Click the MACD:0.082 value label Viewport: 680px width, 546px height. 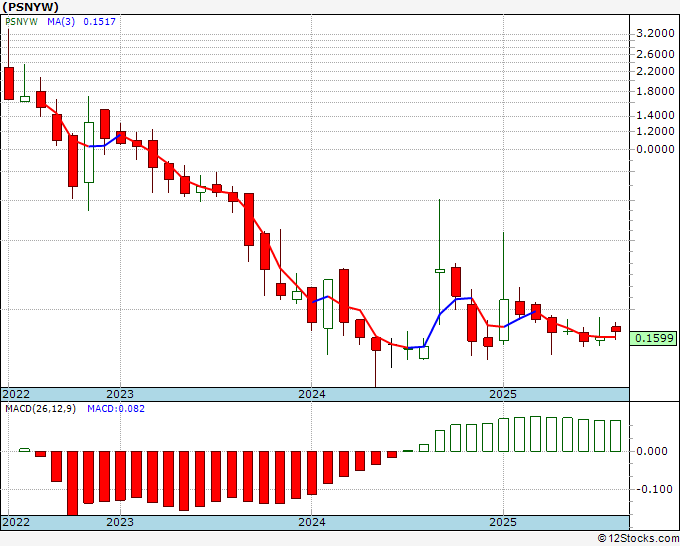116,409
